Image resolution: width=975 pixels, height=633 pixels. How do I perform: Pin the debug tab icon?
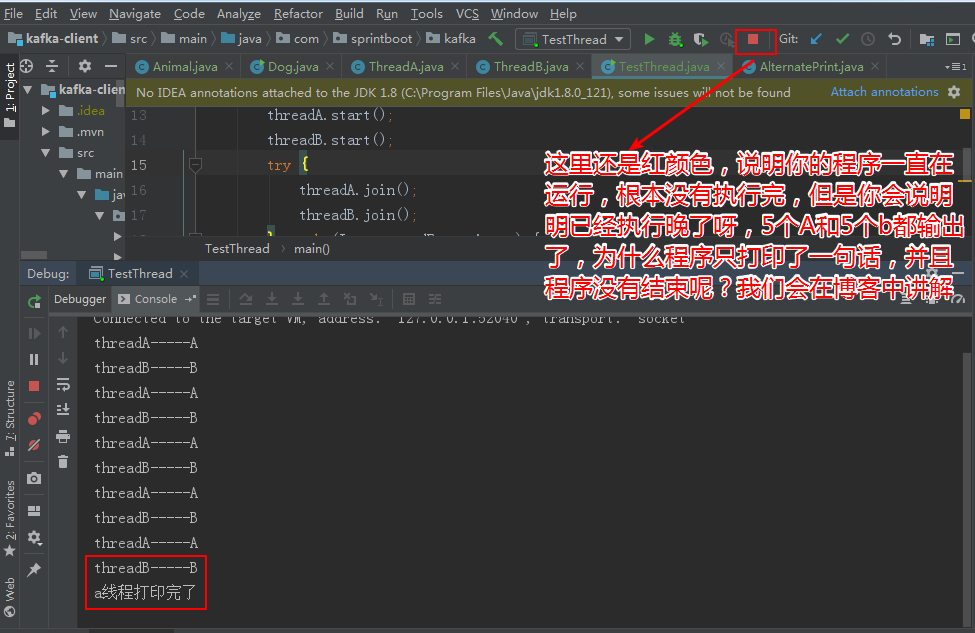click(x=34, y=569)
